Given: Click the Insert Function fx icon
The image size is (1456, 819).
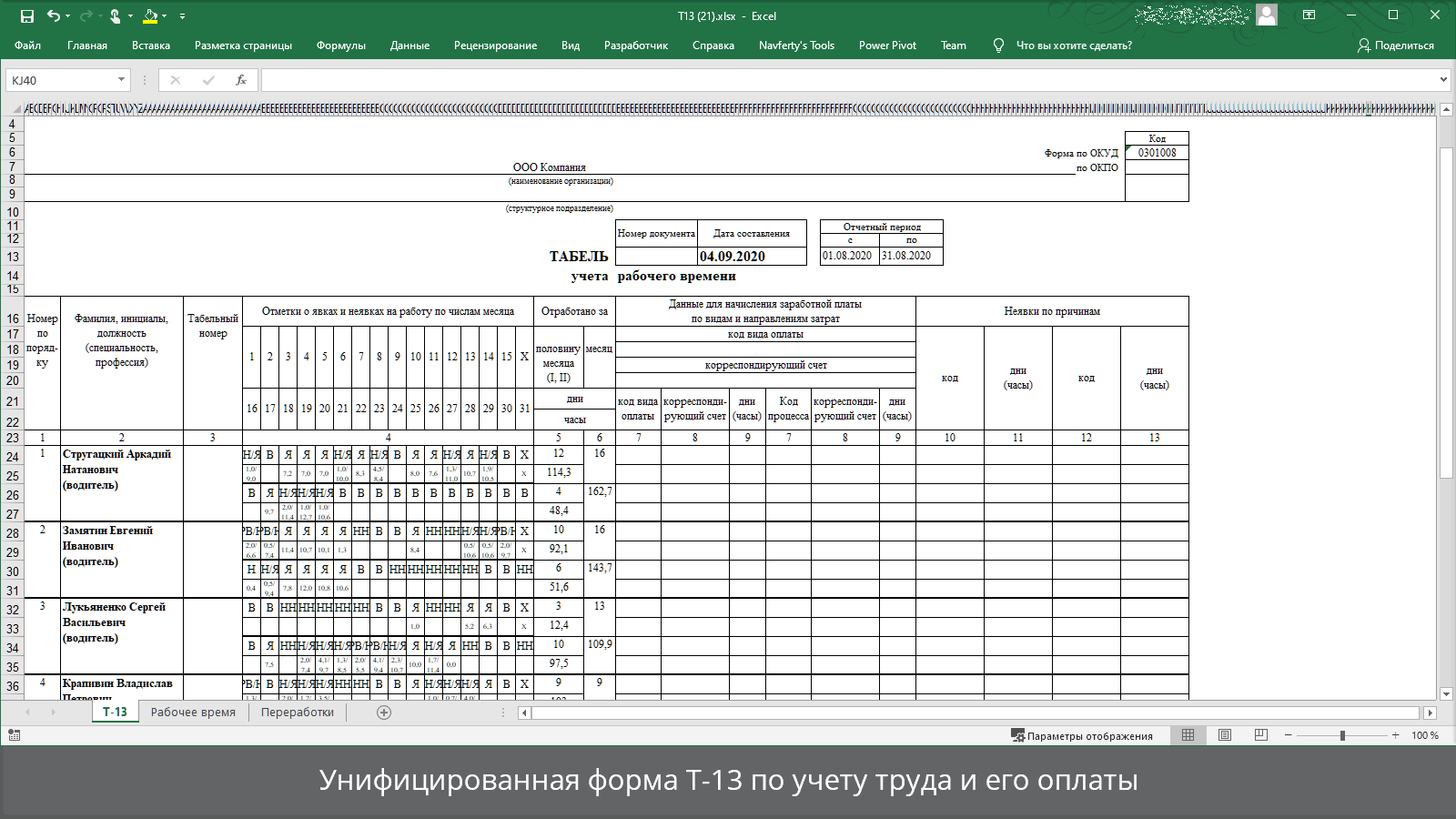Looking at the screenshot, I should (241, 80).
